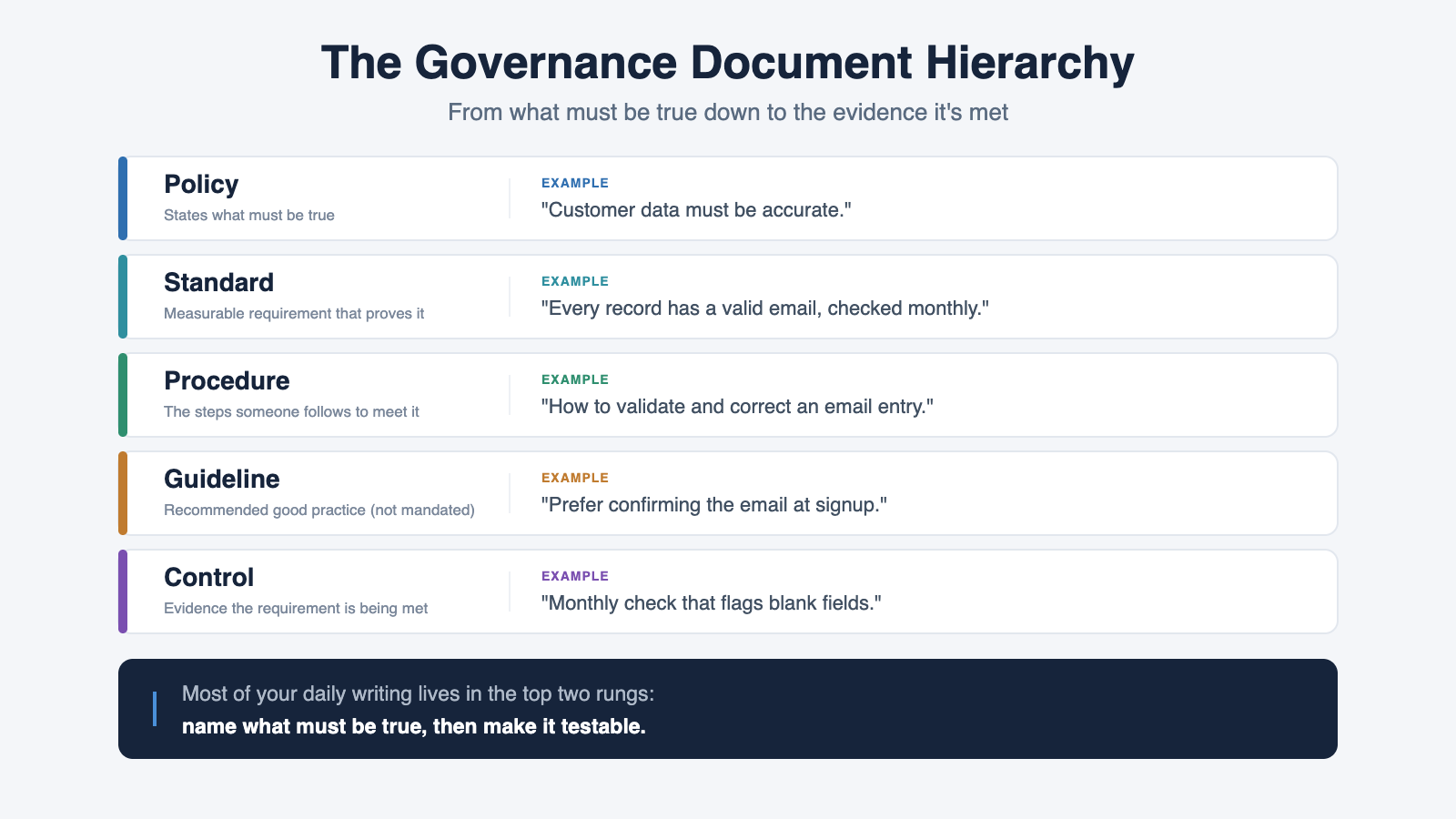Click the EXAMPLE label in the Procedure row
Viewport: 1456px width, 819px height.
click(x=575, y=379)
